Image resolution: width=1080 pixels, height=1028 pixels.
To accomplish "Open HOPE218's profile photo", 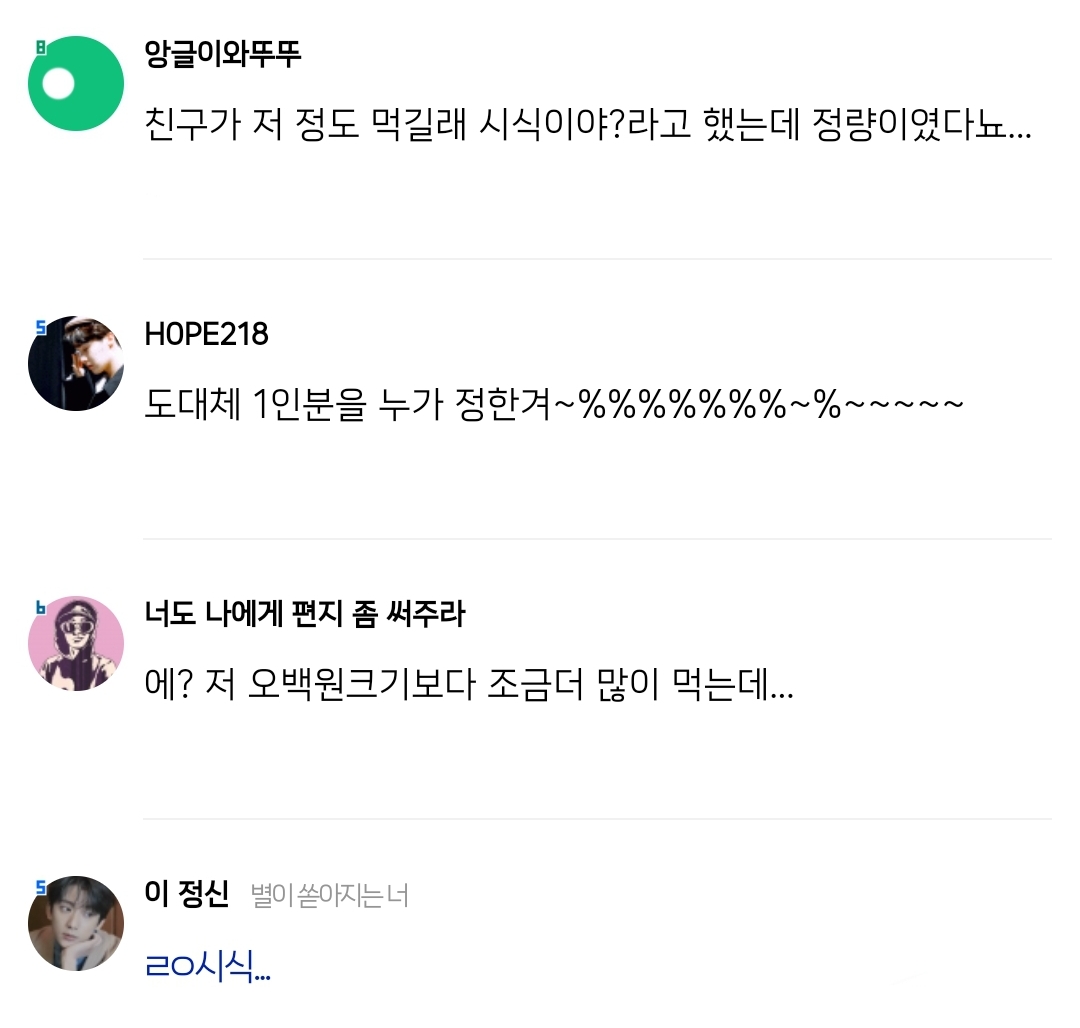I will (x=76, y=363).
